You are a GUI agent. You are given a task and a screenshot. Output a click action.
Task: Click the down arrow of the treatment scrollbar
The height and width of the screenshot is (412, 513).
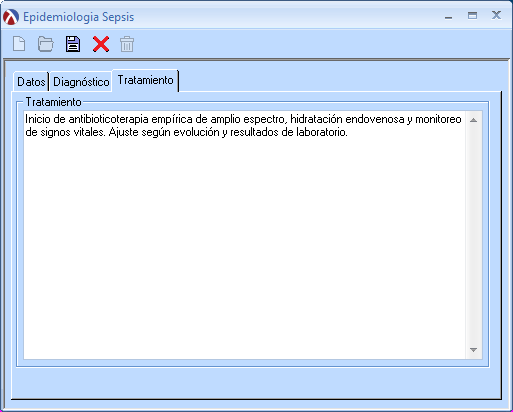point(473,350)
